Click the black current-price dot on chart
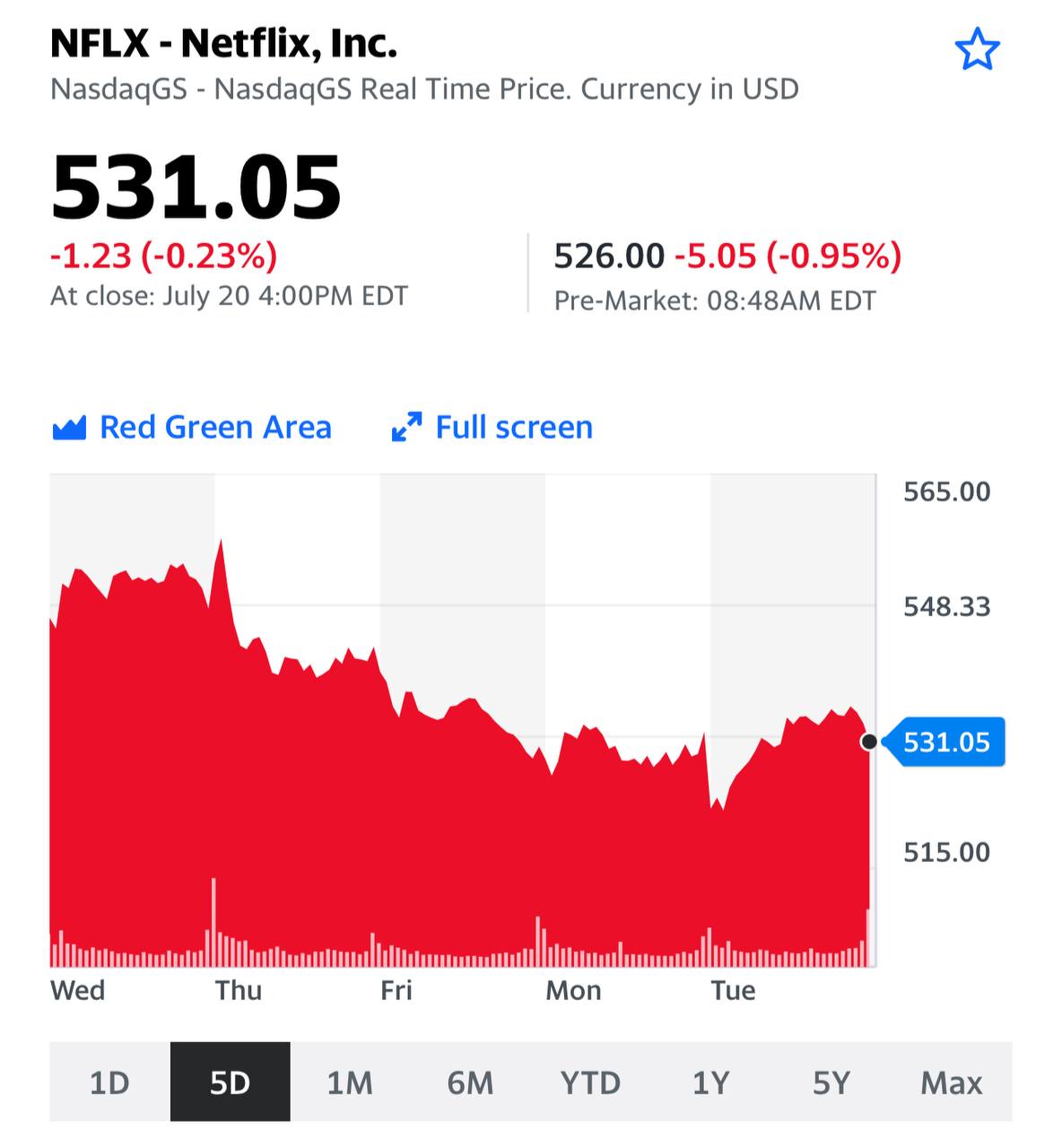 click(x=868, y=742)
